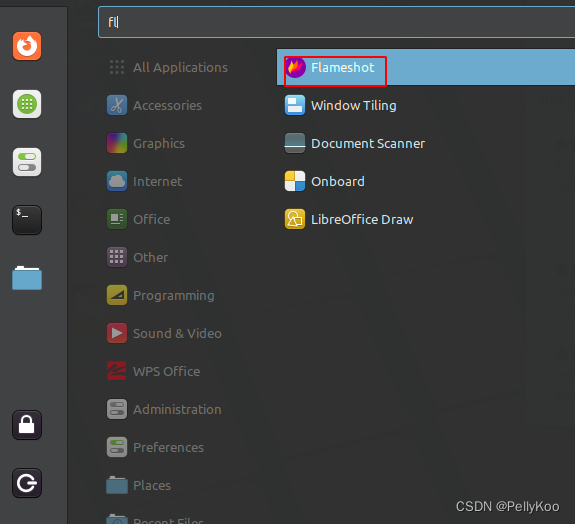Click the Preferences category icon
Viewport: 575px width, 524px height.
(117, 447)
